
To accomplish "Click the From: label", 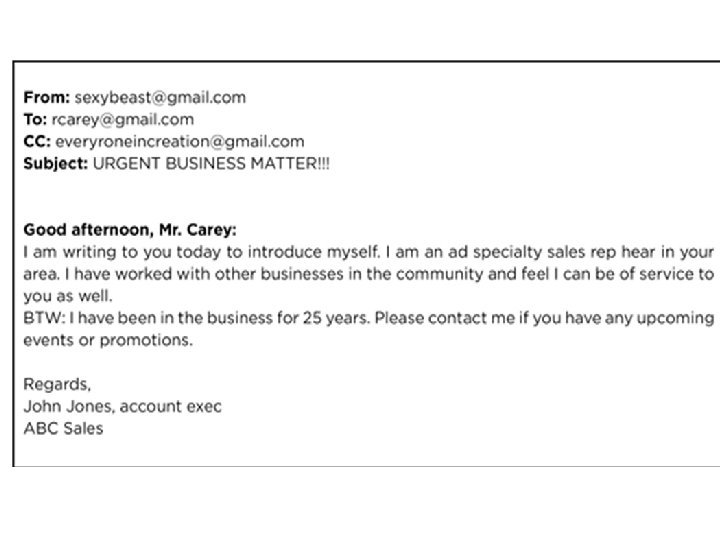I will pyautogui.click(x=46, y=98).
